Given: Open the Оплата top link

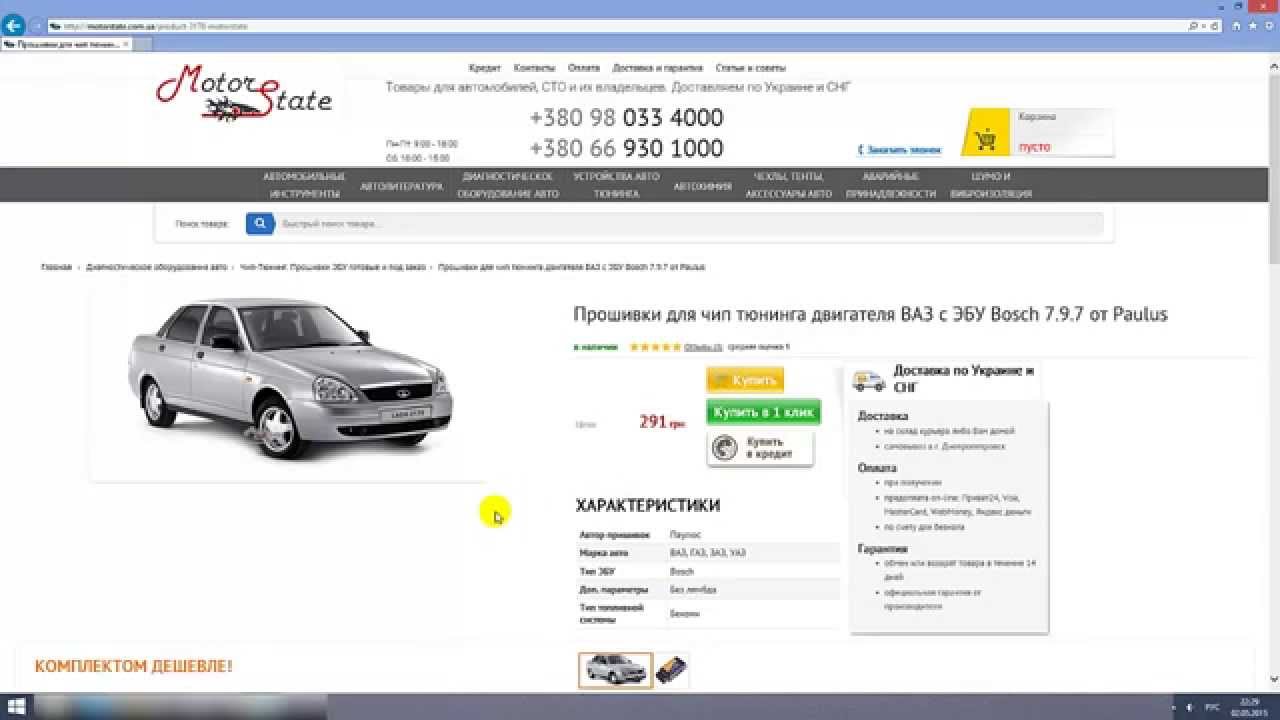Looking at the screenshot, I should 584,68.
